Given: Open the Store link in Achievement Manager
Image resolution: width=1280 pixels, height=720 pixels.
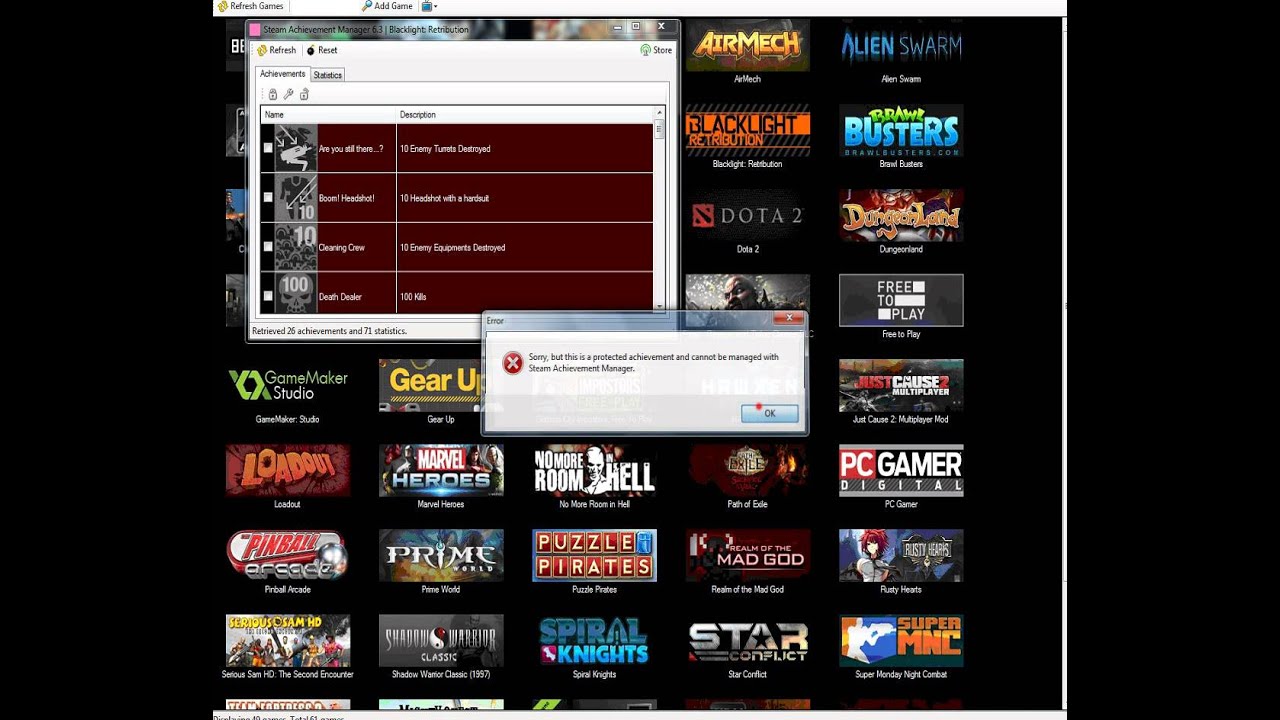Looking at the screenshot, I should pyautogui.click(x=656, y=50).
